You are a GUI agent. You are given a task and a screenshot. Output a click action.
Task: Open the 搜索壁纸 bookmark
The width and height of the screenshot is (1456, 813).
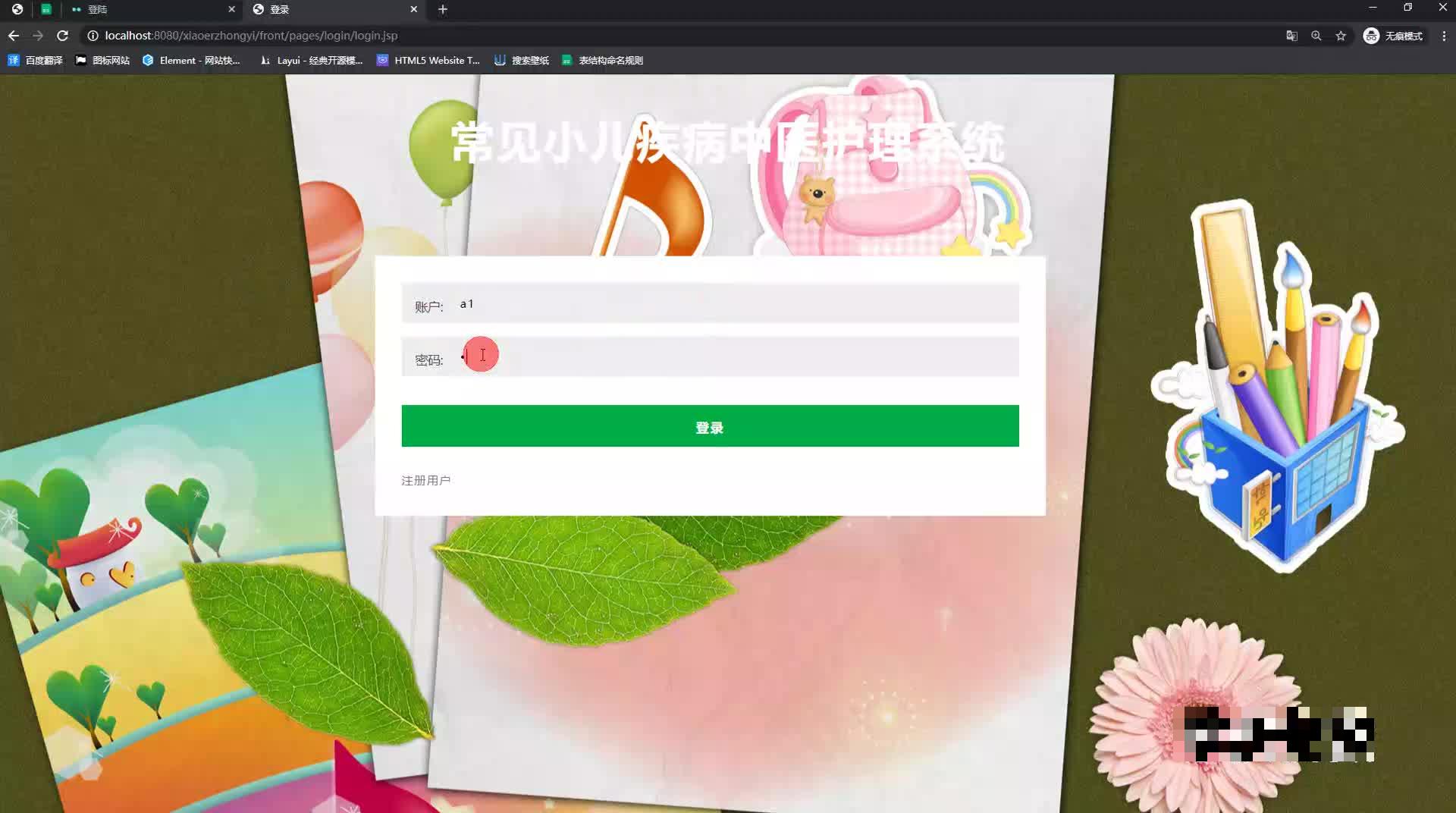pyautogui.click(x=522, y=61)
